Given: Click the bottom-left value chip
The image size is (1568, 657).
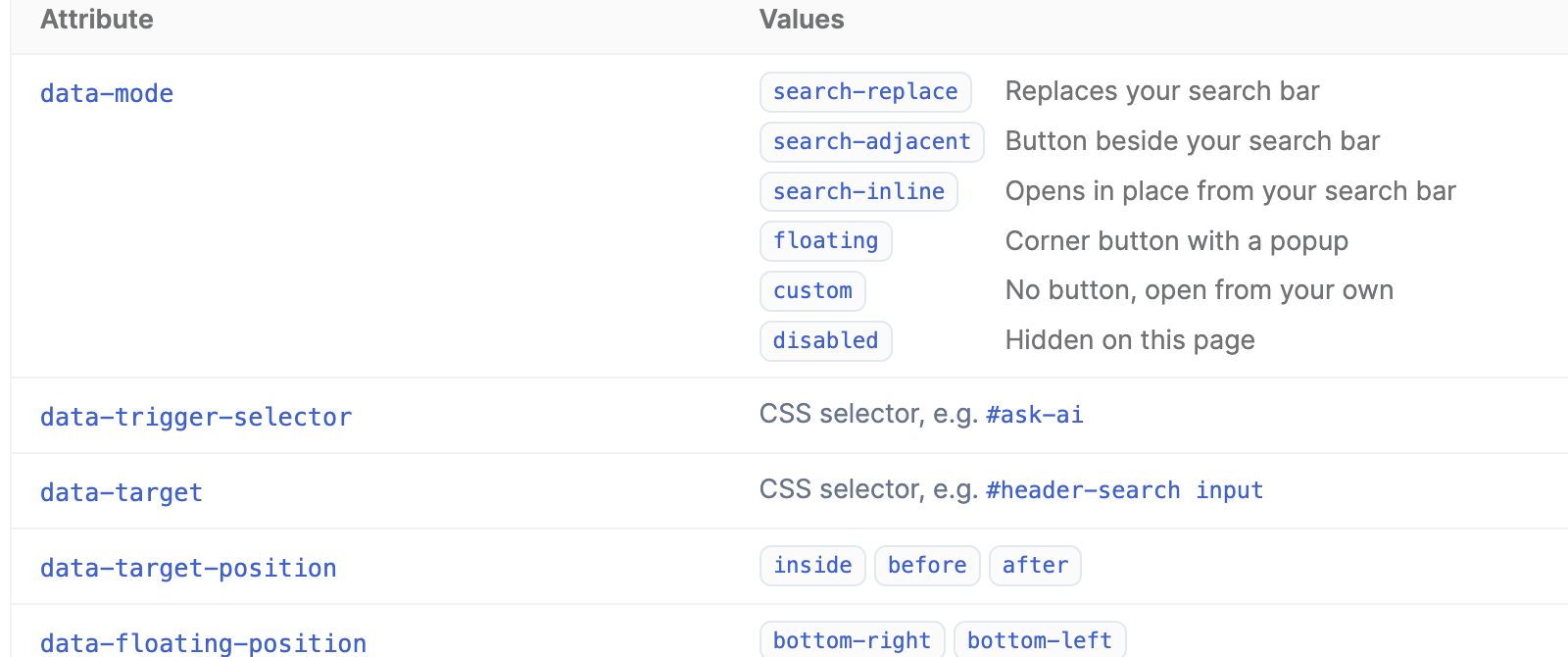Looking at the screenshot, I should point(1040,640).
